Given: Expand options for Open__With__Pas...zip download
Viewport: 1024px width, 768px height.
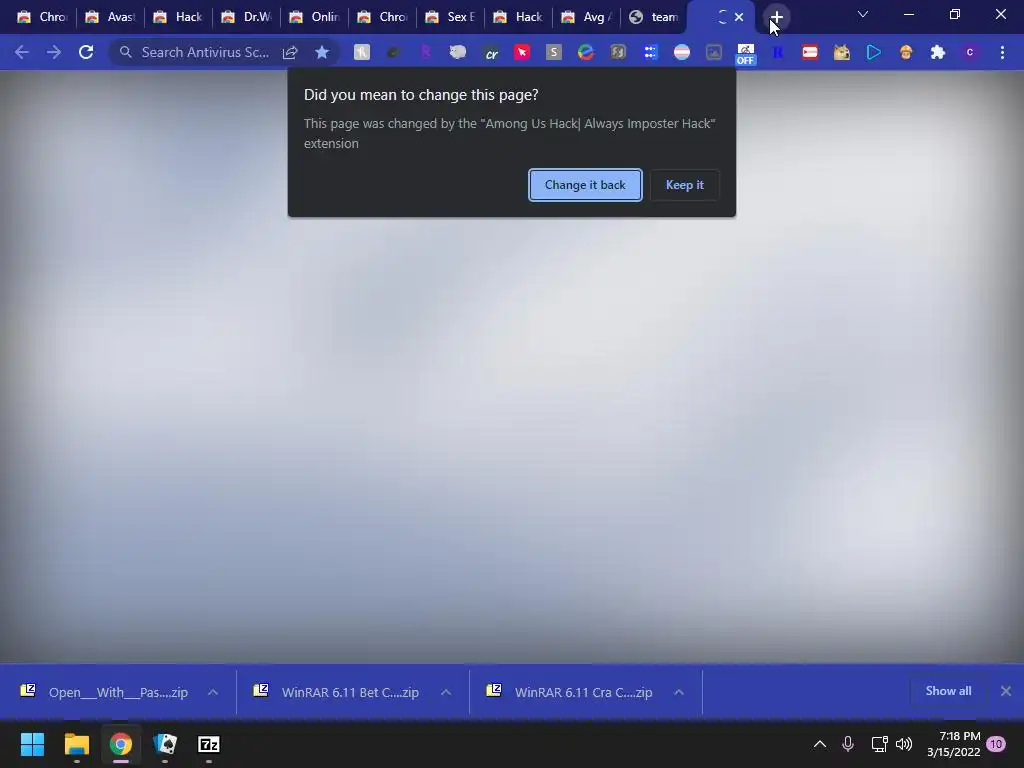Looking at the screenshot, I should coord(213,692).
